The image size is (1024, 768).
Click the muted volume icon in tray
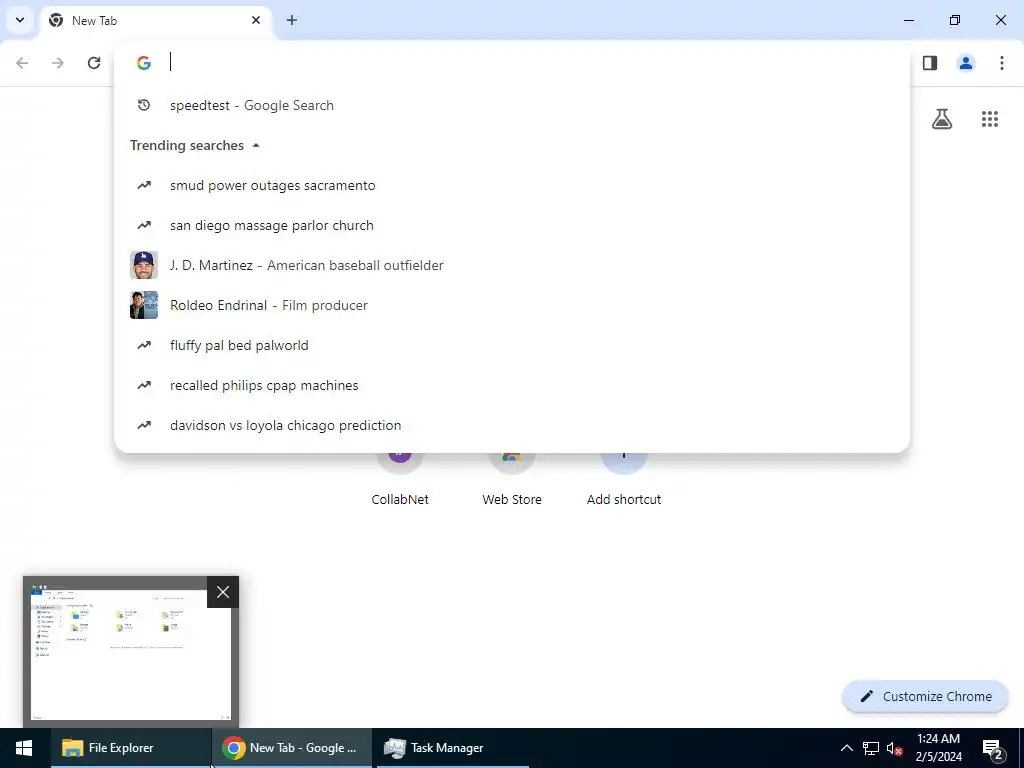895,748
